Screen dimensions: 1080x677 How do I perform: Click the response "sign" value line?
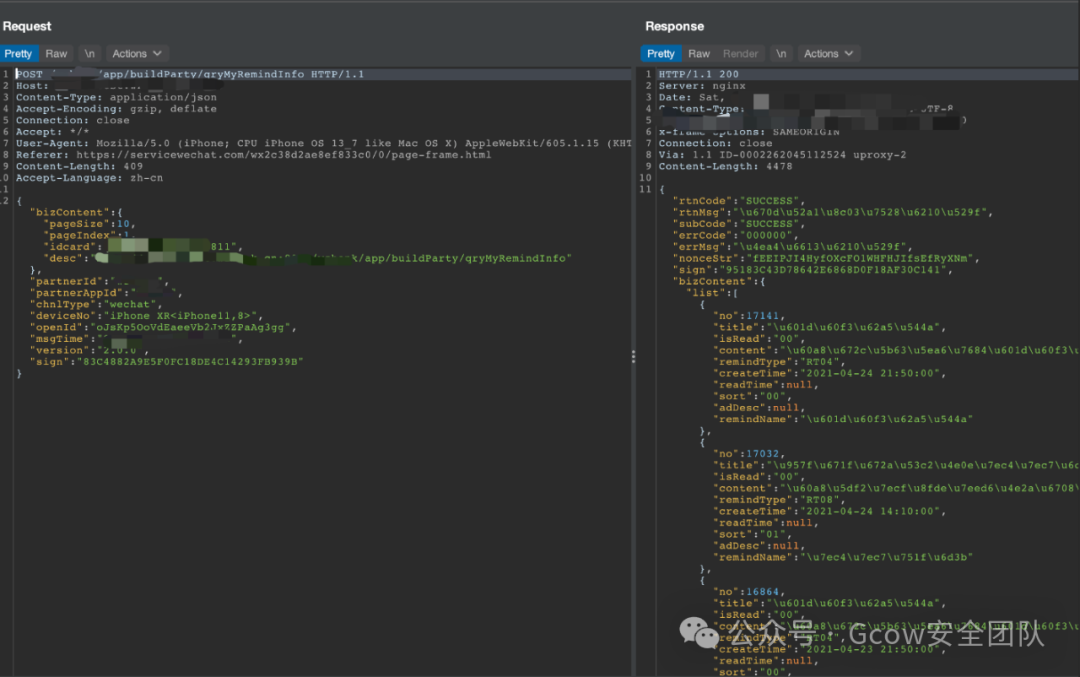coord(813,270)
